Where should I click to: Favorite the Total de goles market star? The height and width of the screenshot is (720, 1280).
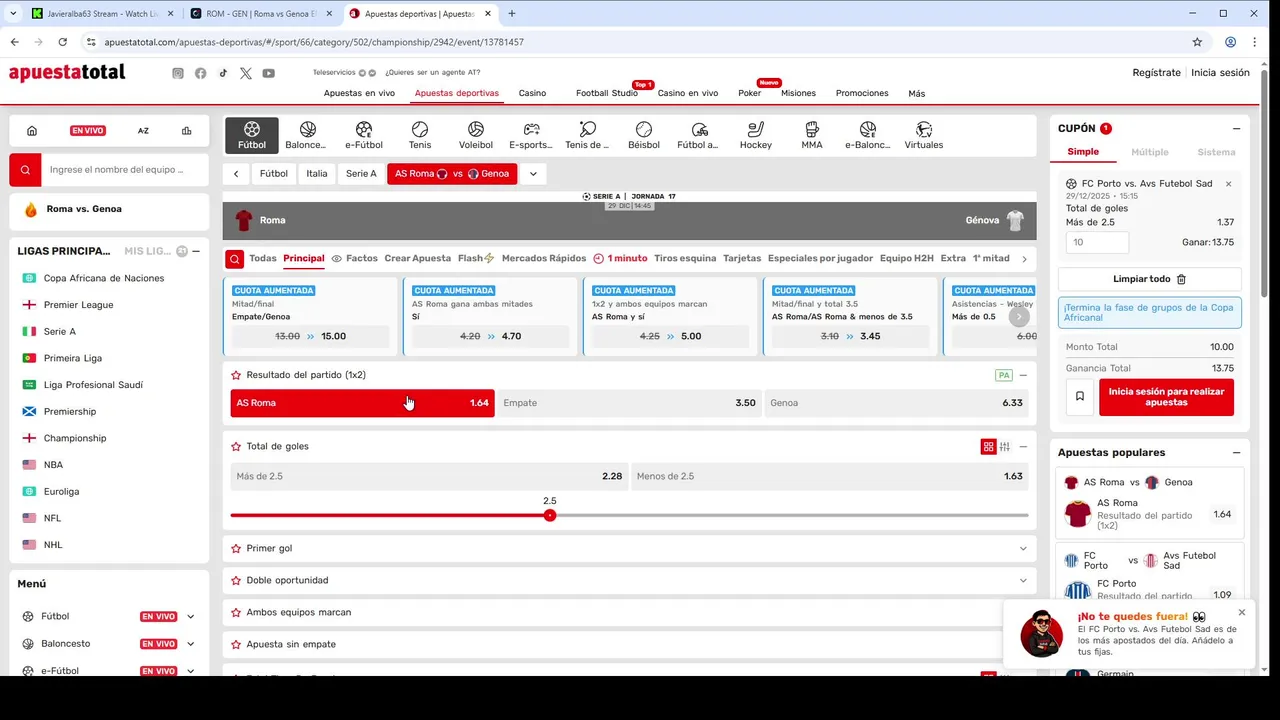[x=236, y=447]
